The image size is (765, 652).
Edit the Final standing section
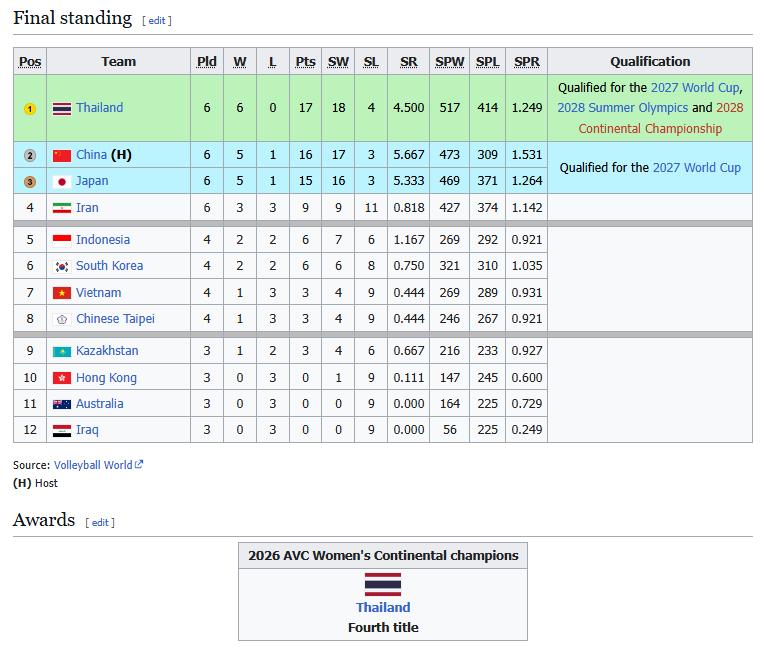tap(157, 20)
